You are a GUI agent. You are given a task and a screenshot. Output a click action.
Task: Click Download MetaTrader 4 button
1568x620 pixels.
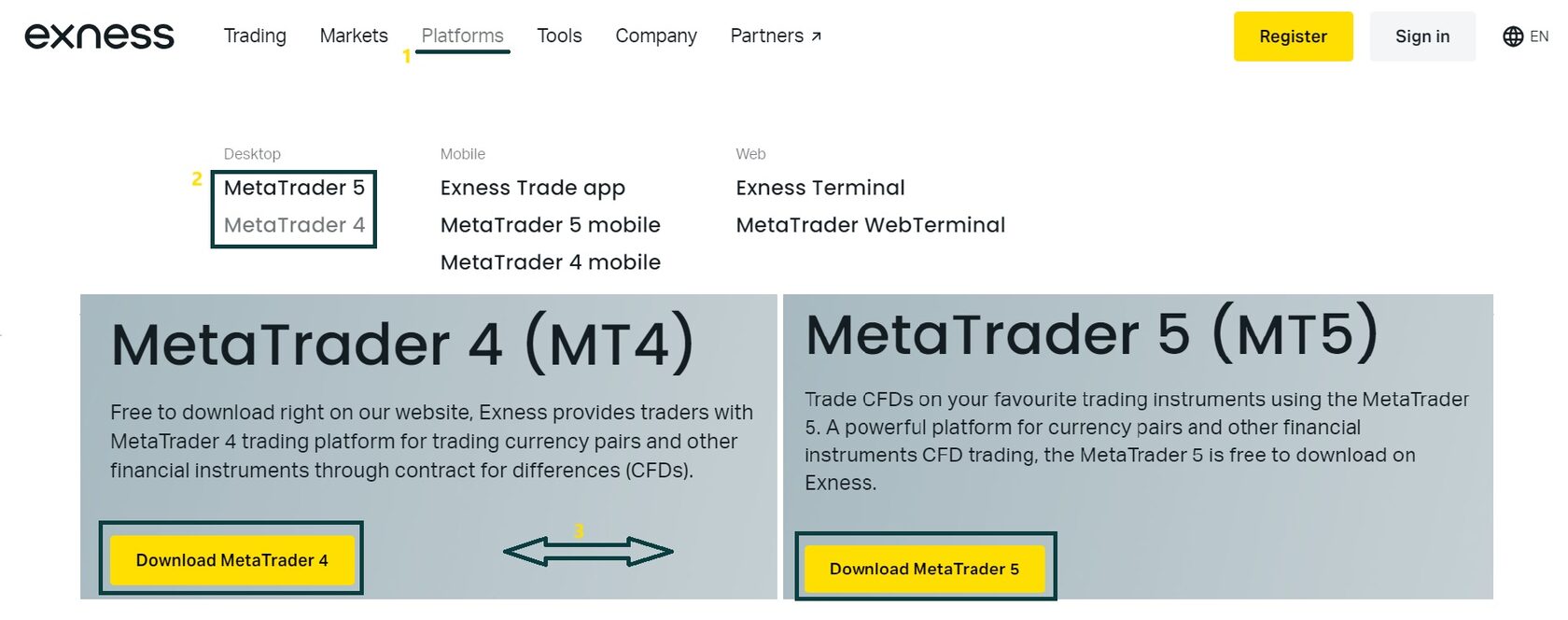pos(232,560)
